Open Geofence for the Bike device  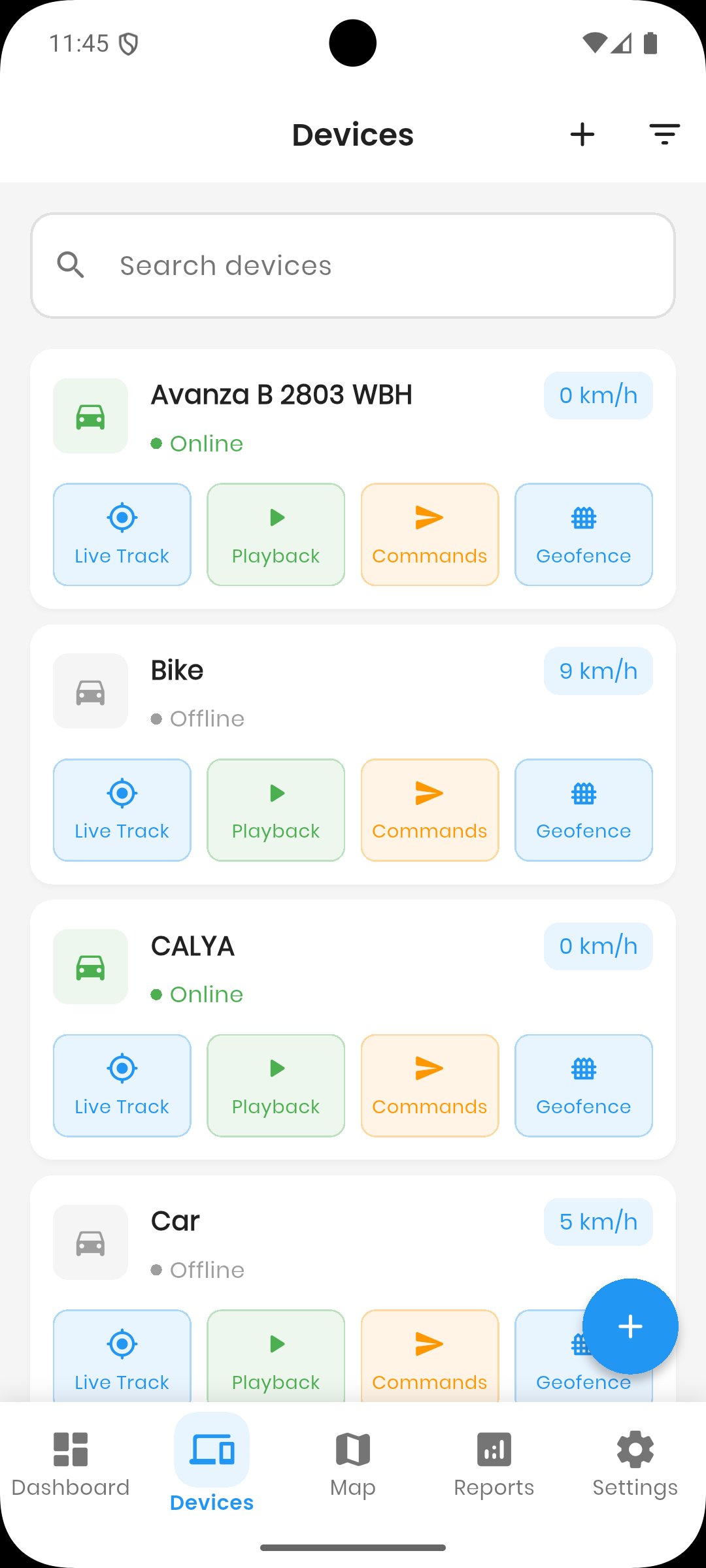(584, 810)
